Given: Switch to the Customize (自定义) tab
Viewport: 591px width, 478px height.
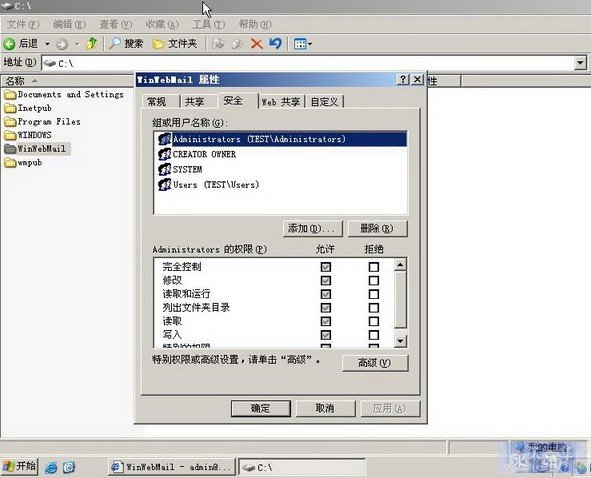Looking at the screenshot, I should (325, 102).
